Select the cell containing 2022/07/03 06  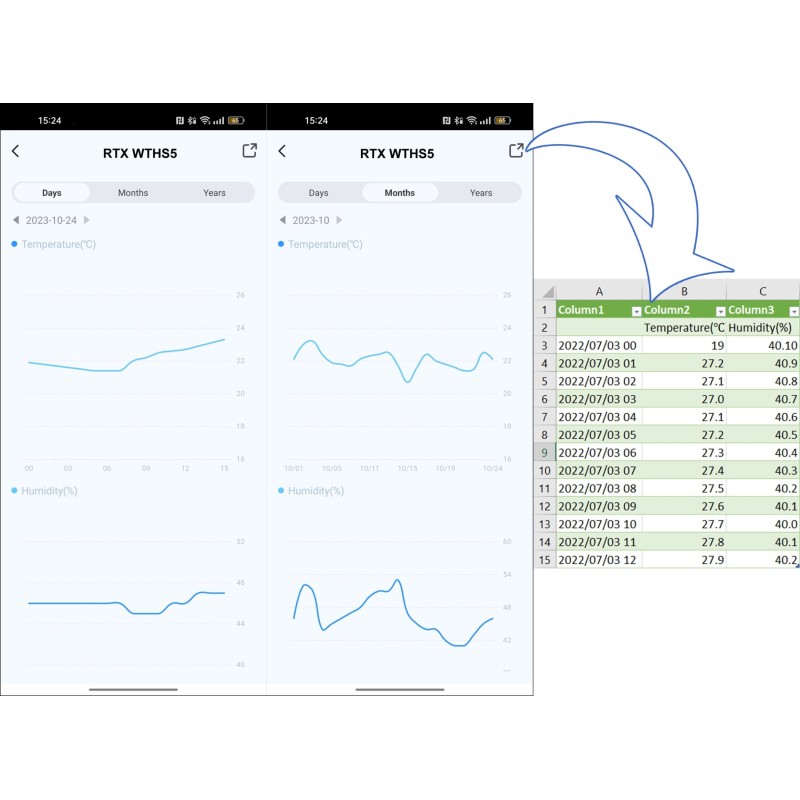click(598, 453)
